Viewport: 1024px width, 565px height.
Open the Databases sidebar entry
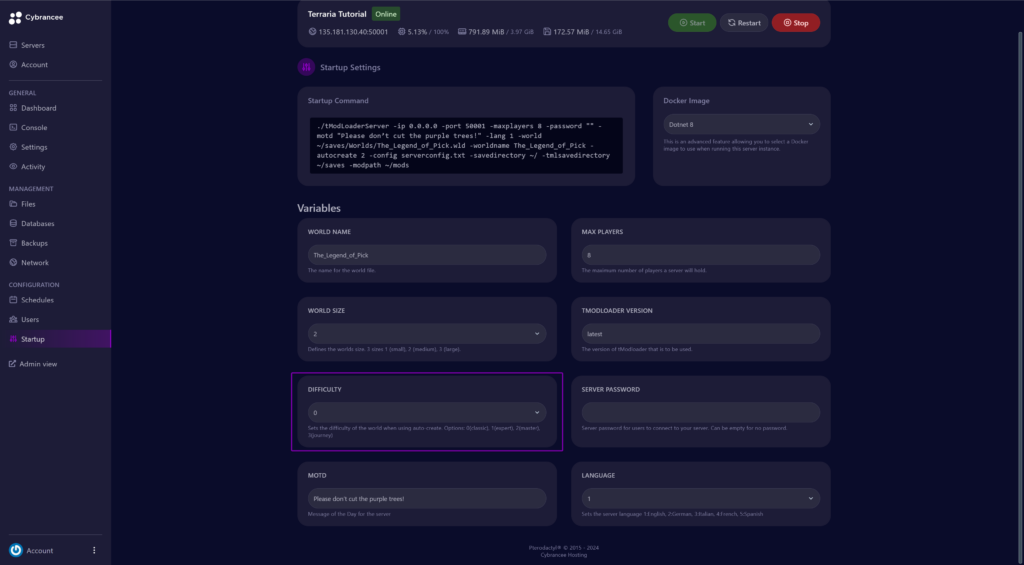[37, 223]
